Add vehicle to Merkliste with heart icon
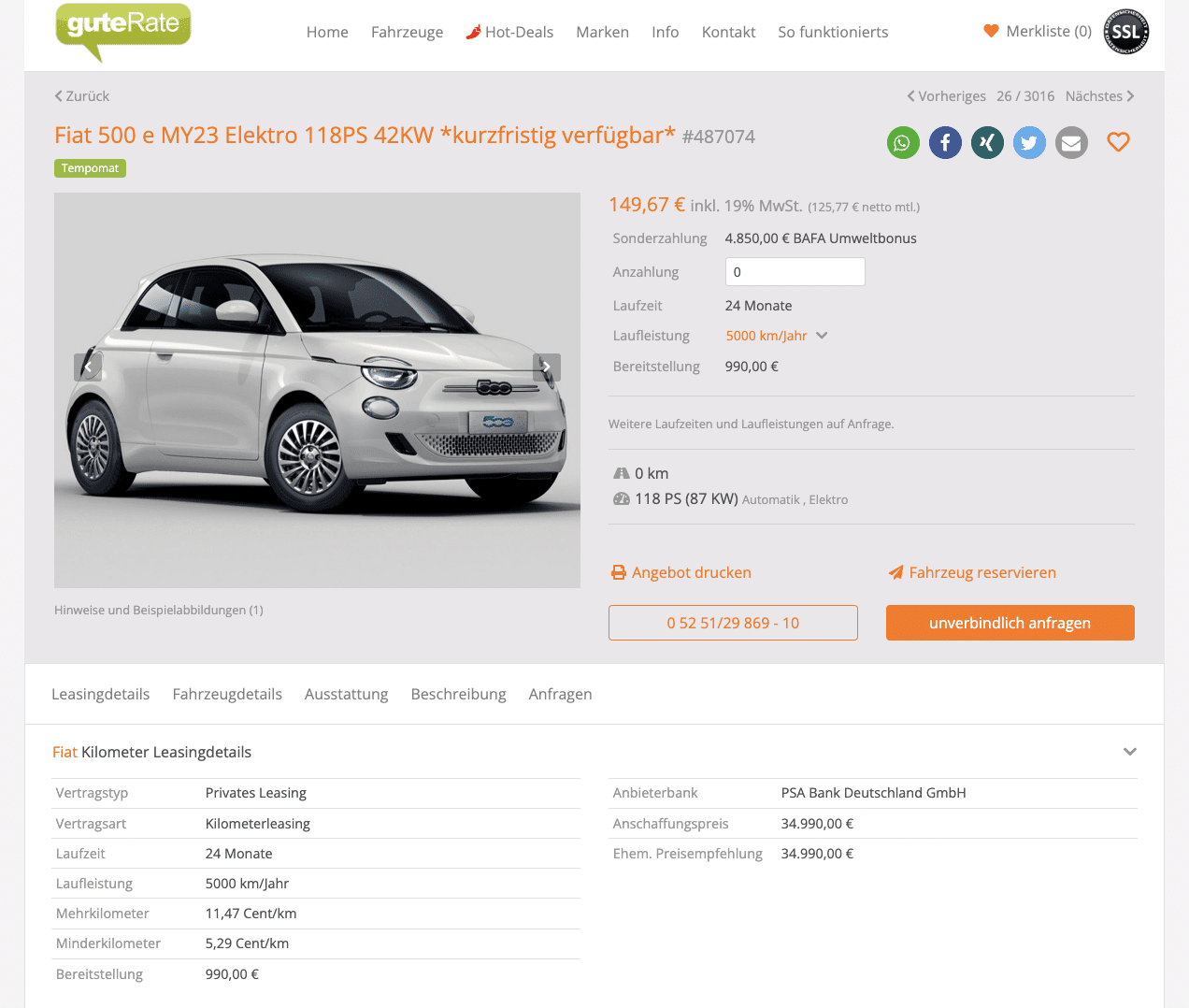This screenshot has height=1008, width=1189. point(1118,142)
